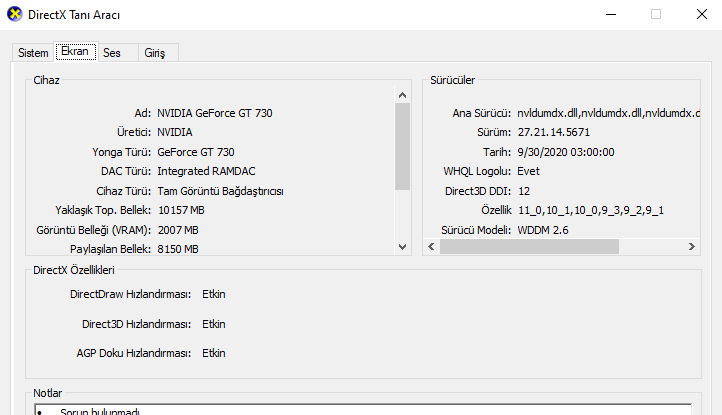Click the Integrated RAMDAC value
The height and width of the screenshot is (415, 722).
point(206,171)
